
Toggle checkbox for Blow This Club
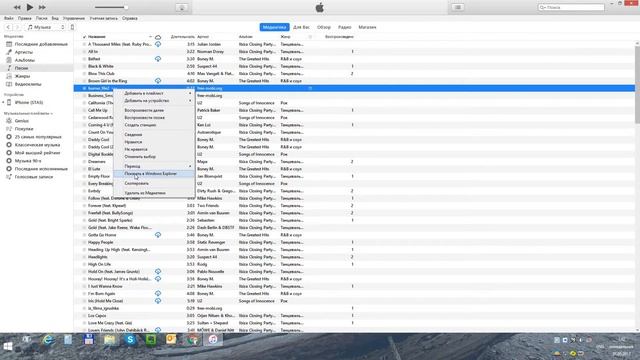[x=84, y=73]
